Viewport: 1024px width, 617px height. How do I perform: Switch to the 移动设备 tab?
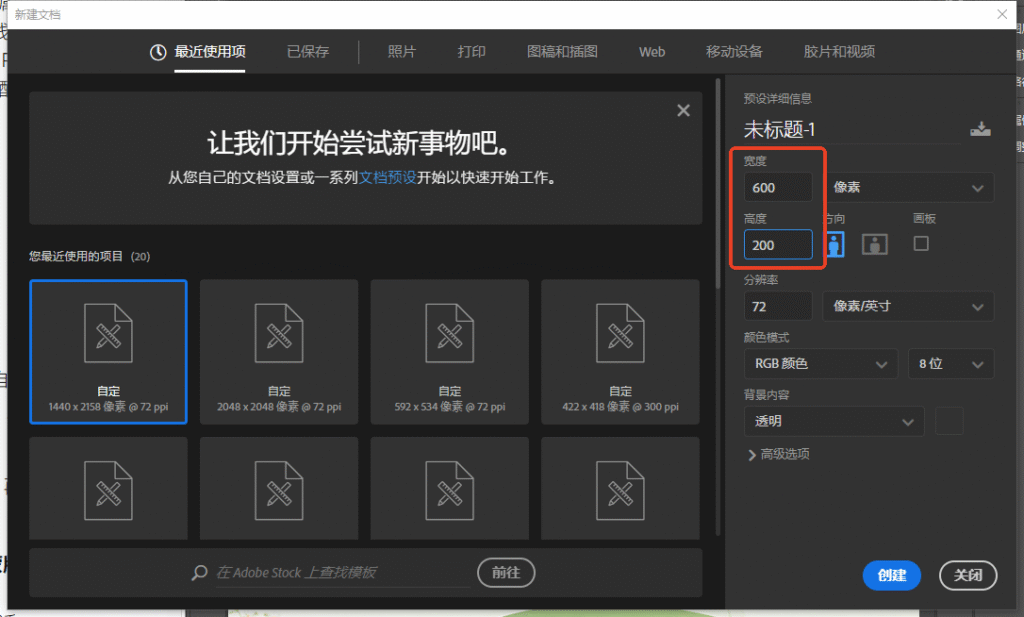click(734, 52)
